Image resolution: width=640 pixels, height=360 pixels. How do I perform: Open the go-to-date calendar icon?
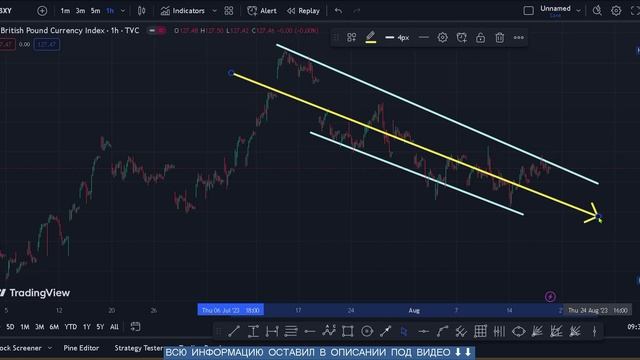(x=135, y=327)
